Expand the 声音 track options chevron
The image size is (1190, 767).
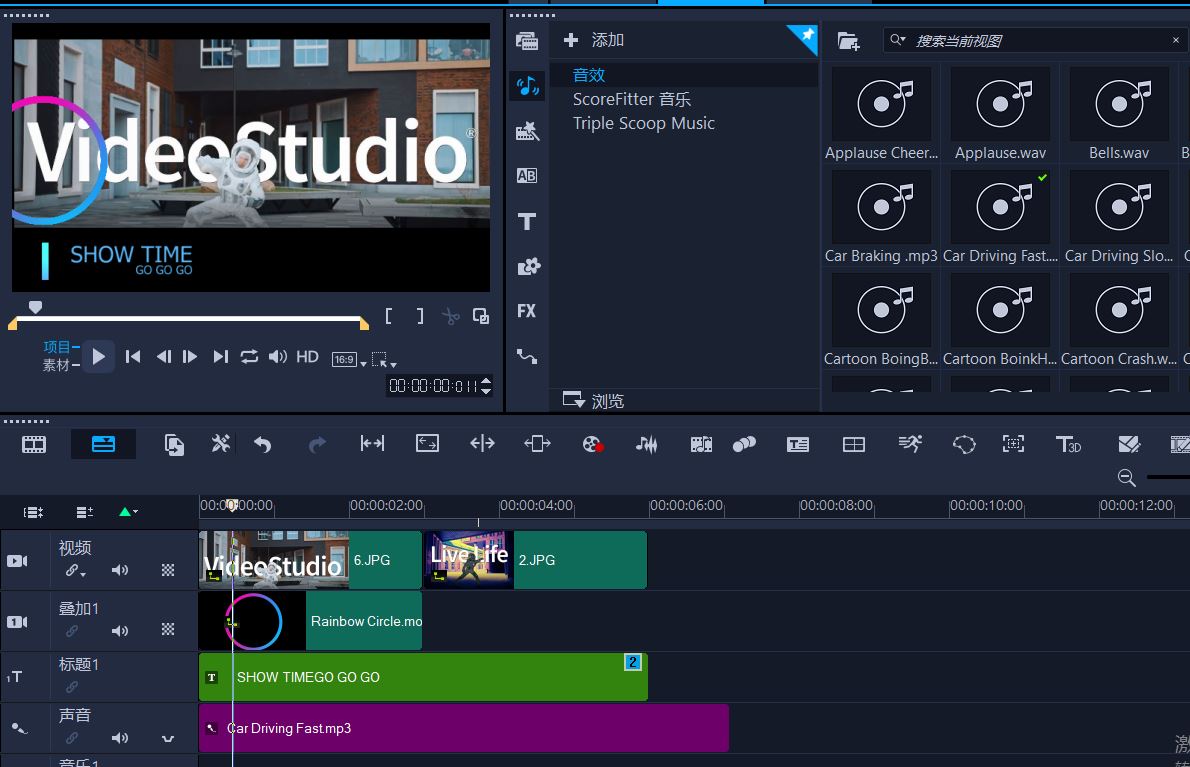pos(168,738)
